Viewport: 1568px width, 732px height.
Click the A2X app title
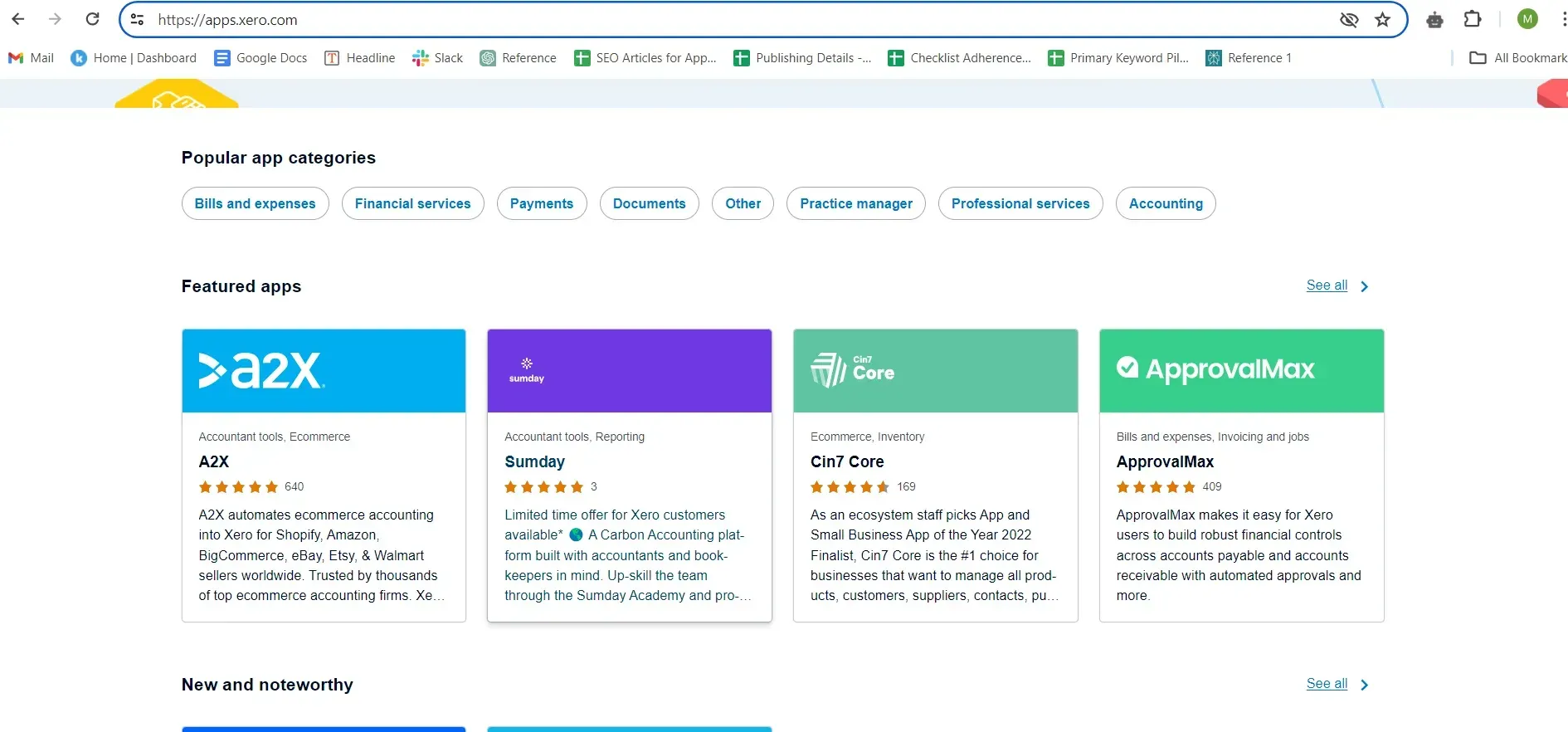coord(214,461)
